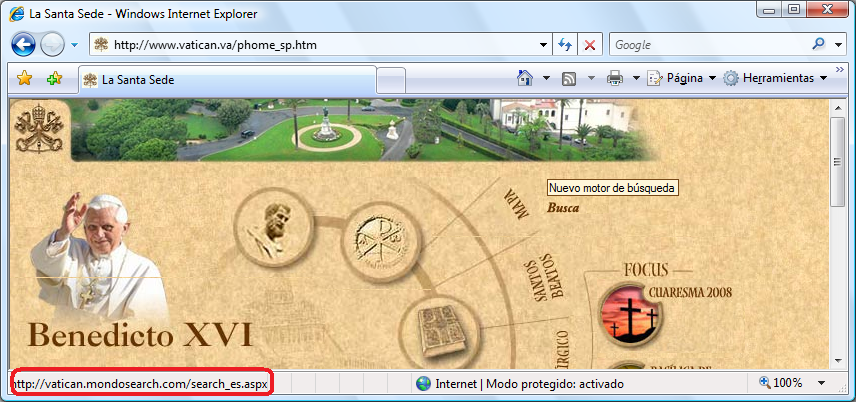This screenshot has width=856, height=402.
Task: Click the Saint Peter profile medallion
Action: (x=273, y=227)
